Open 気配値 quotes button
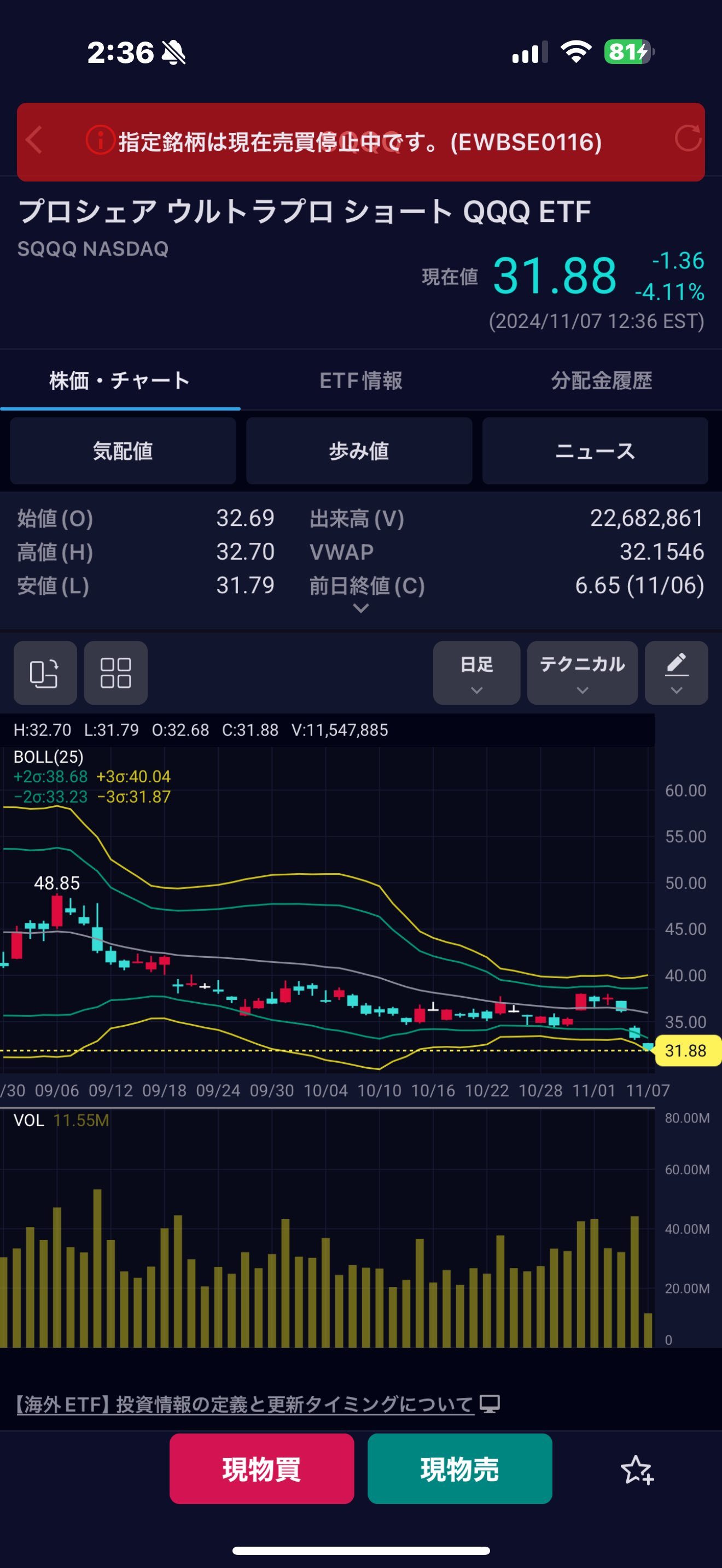 point(123,451)
